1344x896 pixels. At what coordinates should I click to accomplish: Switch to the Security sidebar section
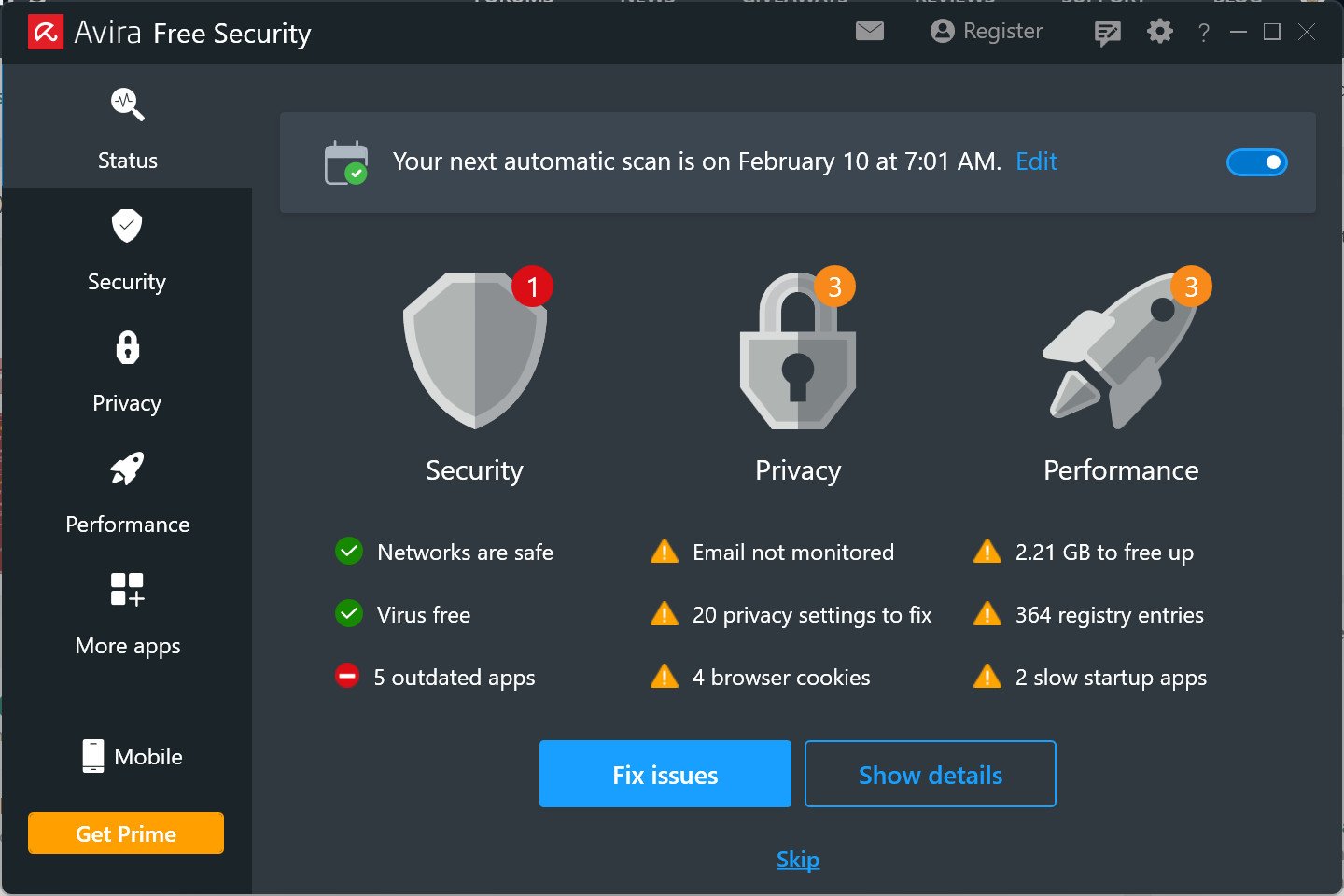click(x=127, y=250)
